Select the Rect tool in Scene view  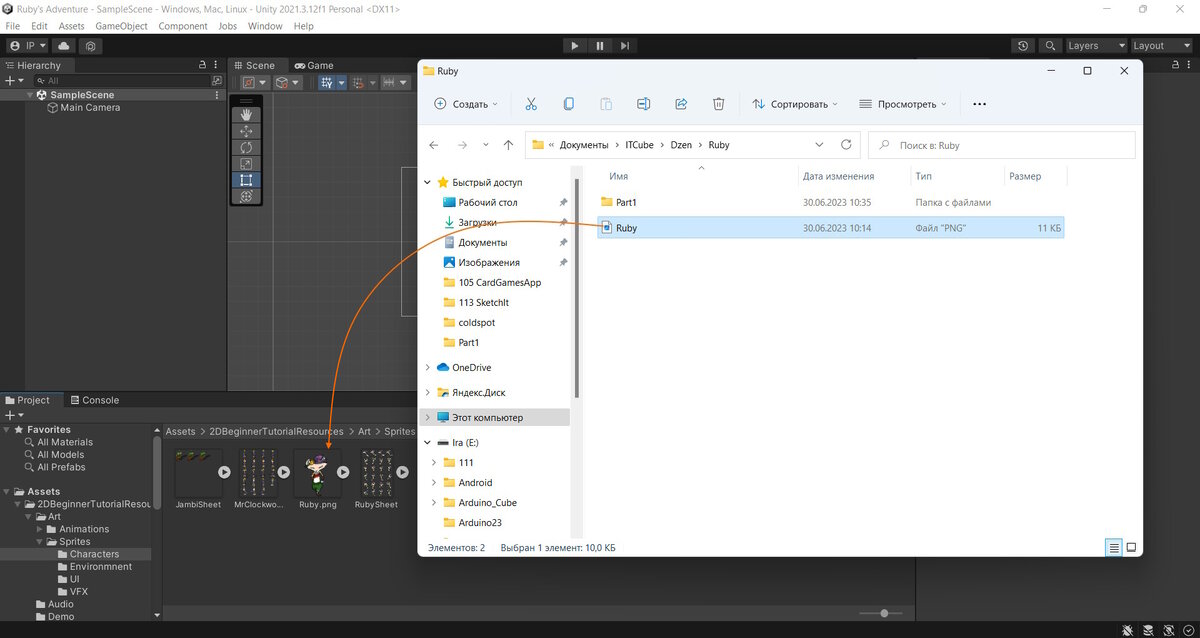coord(246,180)
